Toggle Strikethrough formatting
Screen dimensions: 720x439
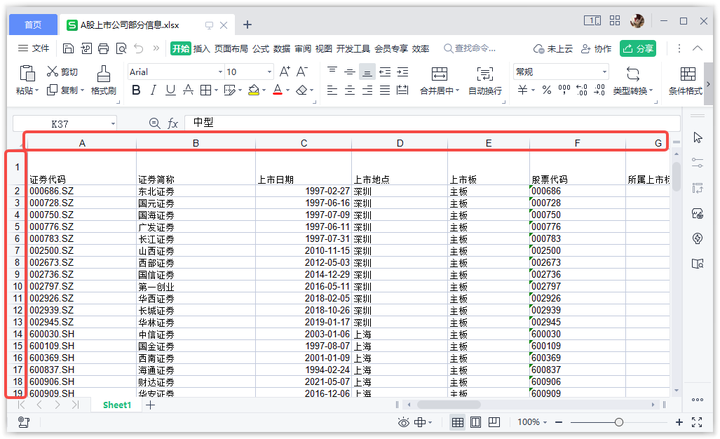188,90
